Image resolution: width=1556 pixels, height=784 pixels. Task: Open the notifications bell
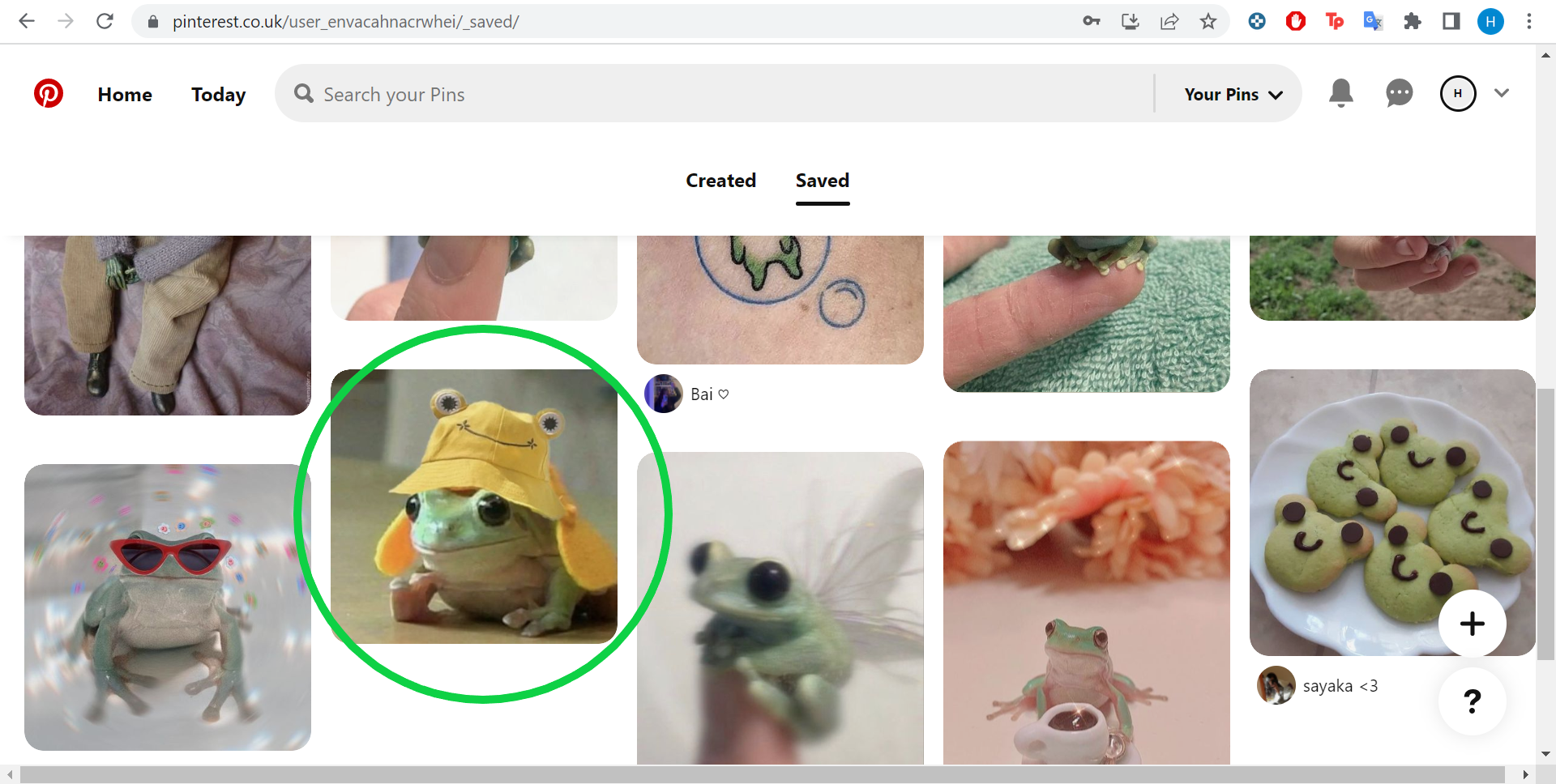click(1341, 93)
